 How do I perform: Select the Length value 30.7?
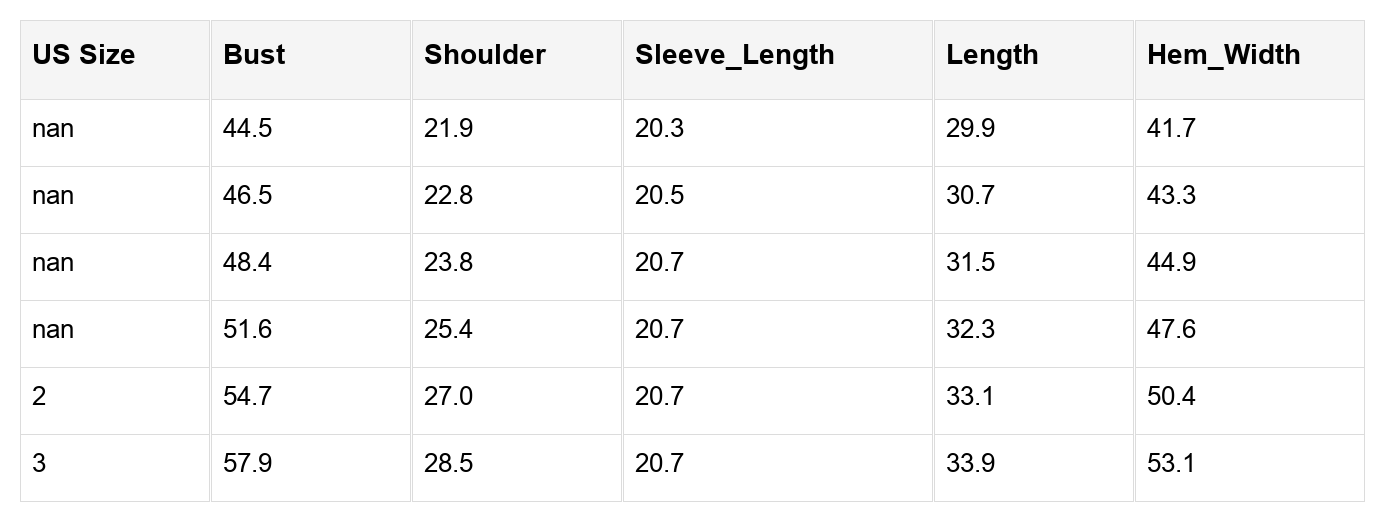pyautogui.click(x=970, y=196)
